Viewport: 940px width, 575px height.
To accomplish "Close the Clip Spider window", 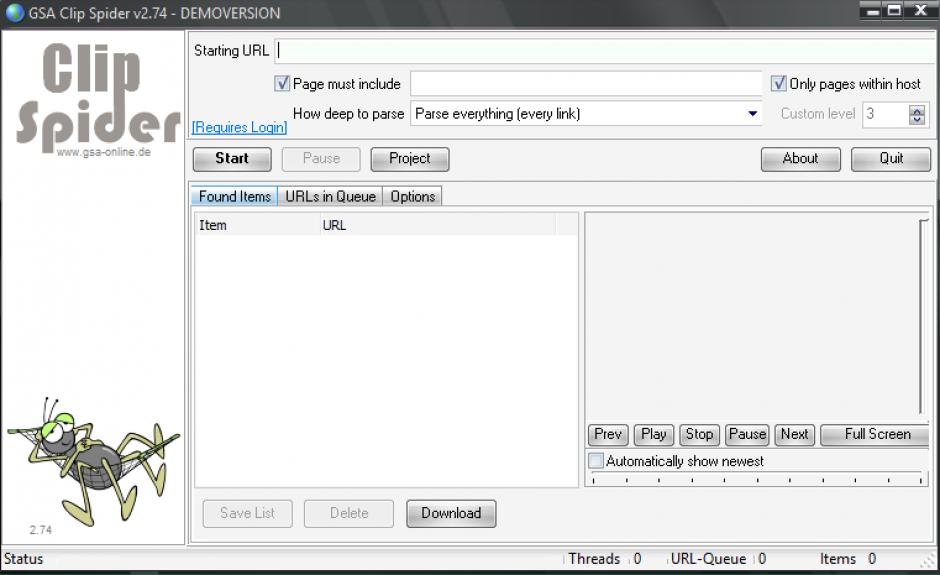I will tap(921, 10).
